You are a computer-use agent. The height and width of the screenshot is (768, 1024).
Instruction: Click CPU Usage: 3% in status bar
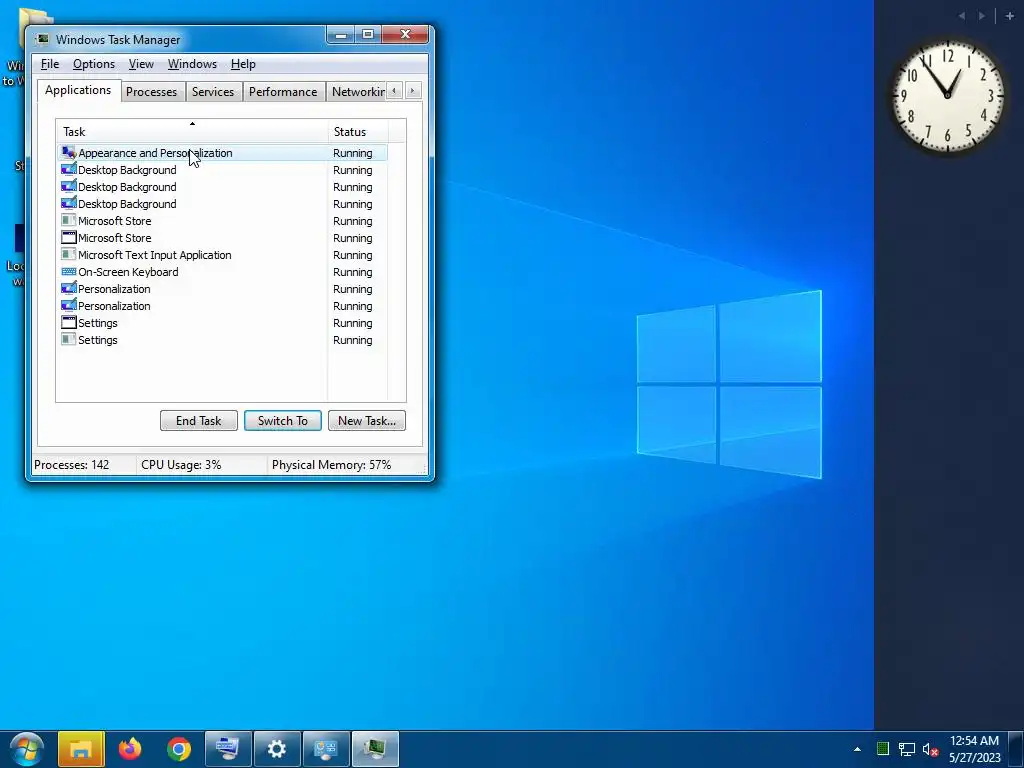[181, 465]
